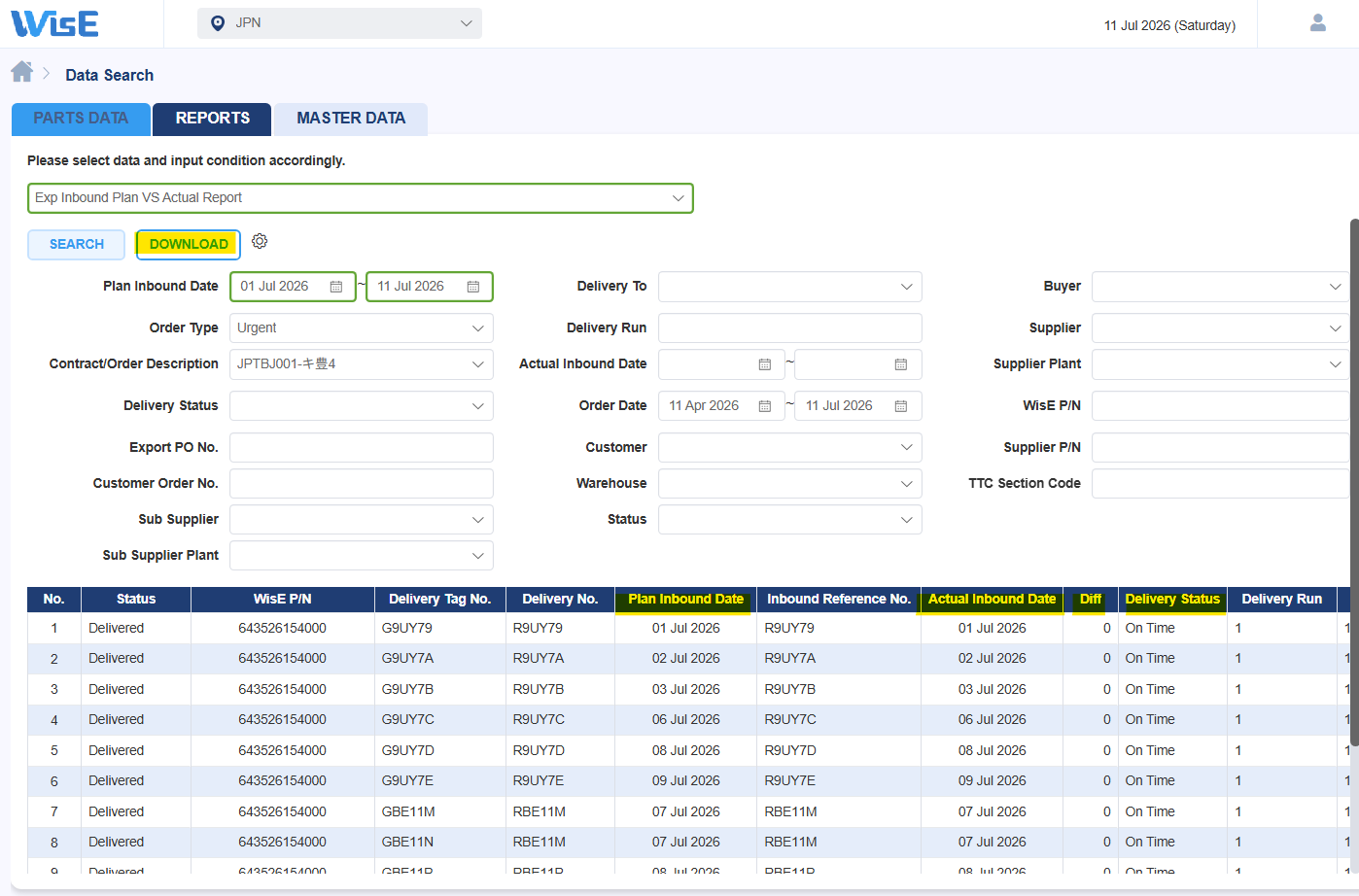1359x896 pixels.
Task: Click the Export PO No. input field
Action: [362, 448]
